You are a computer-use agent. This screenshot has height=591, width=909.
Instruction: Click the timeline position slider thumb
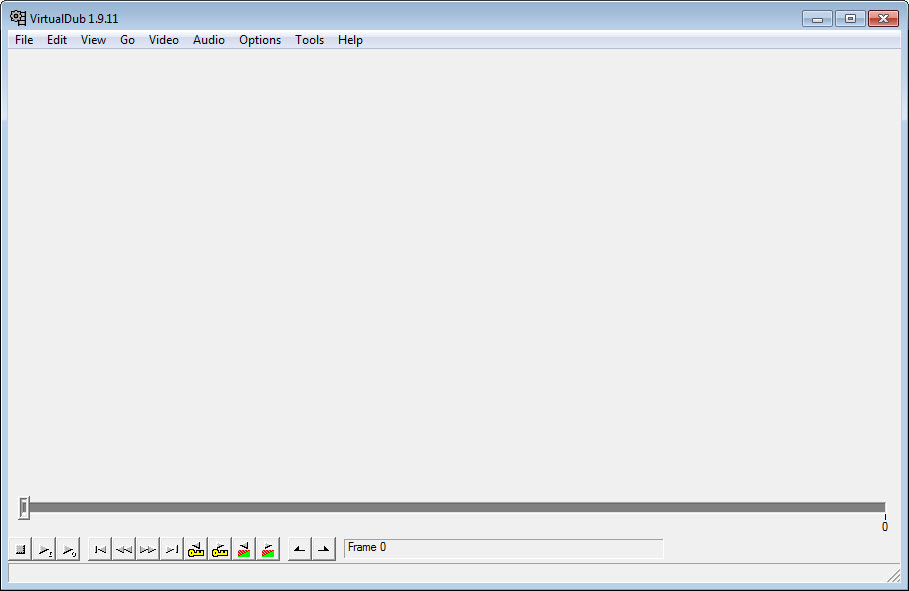24,508
